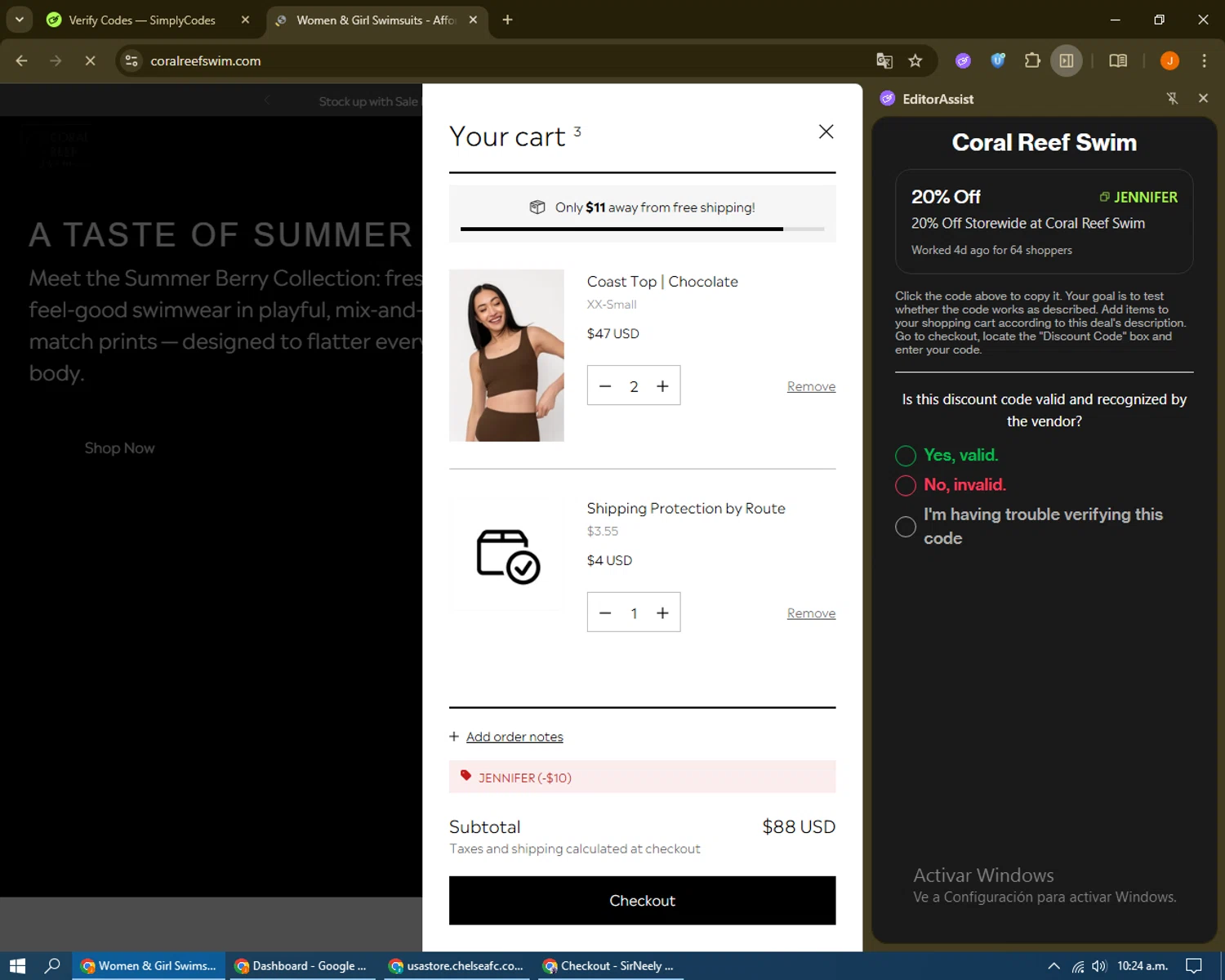Decrease Shipping Protection quantity with minus button
Screen dimensions: 1225x980
[605, 613]
